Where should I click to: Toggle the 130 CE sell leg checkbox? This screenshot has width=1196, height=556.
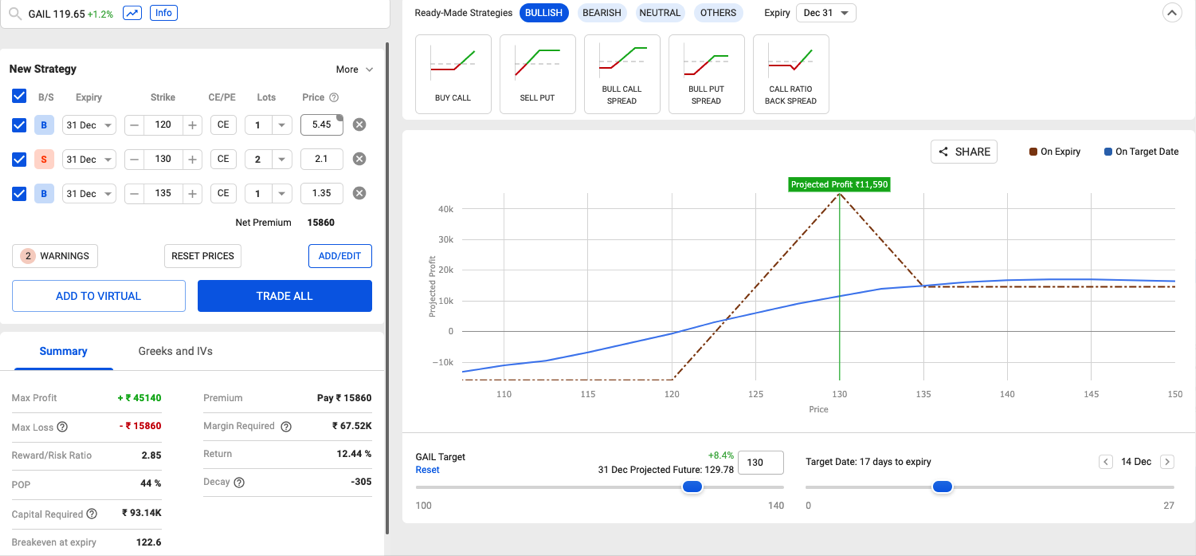click(x=19, y=159)
